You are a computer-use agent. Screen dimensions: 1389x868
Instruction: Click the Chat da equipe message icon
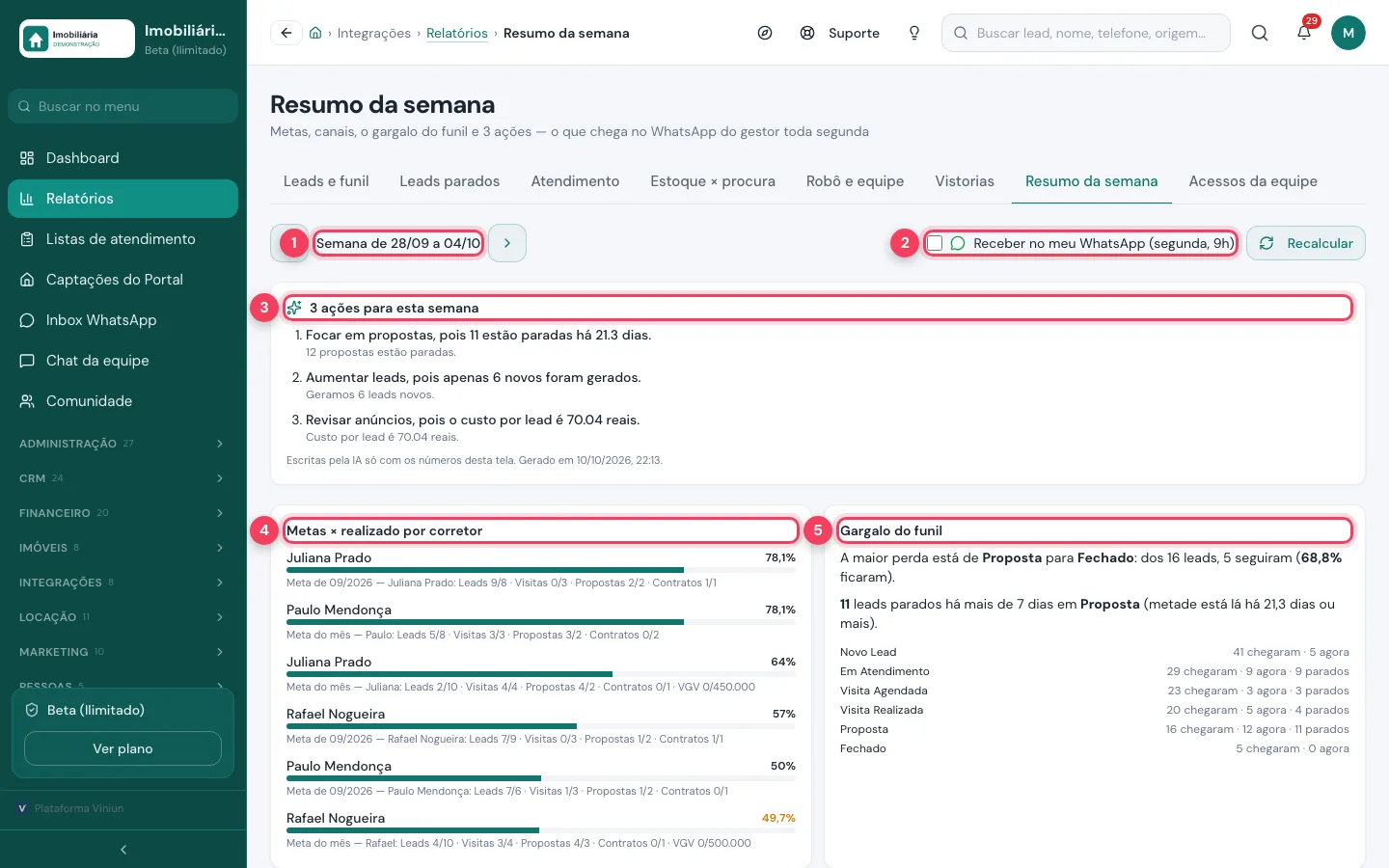tap(27, 361)
